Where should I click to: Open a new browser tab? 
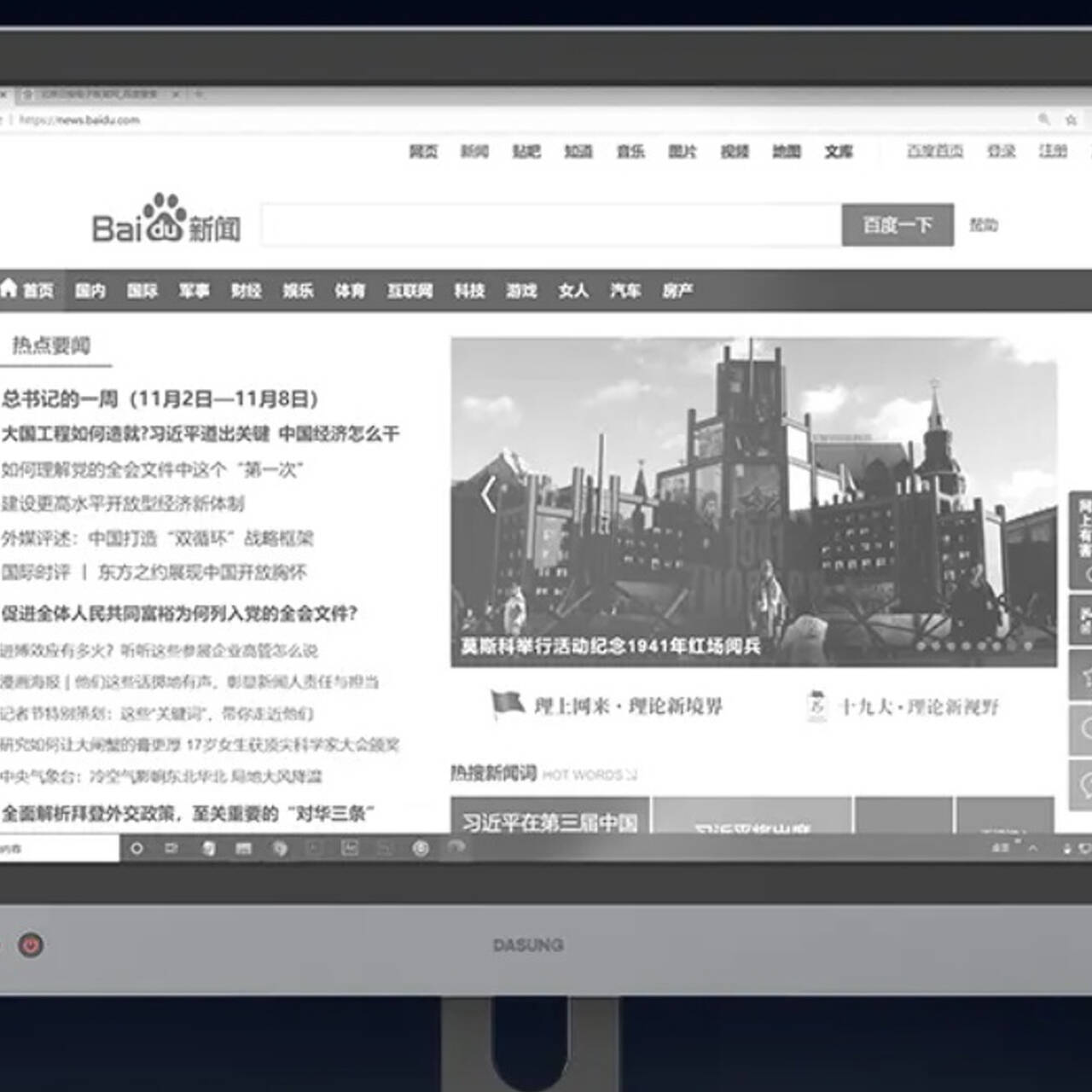click(199, 94)
